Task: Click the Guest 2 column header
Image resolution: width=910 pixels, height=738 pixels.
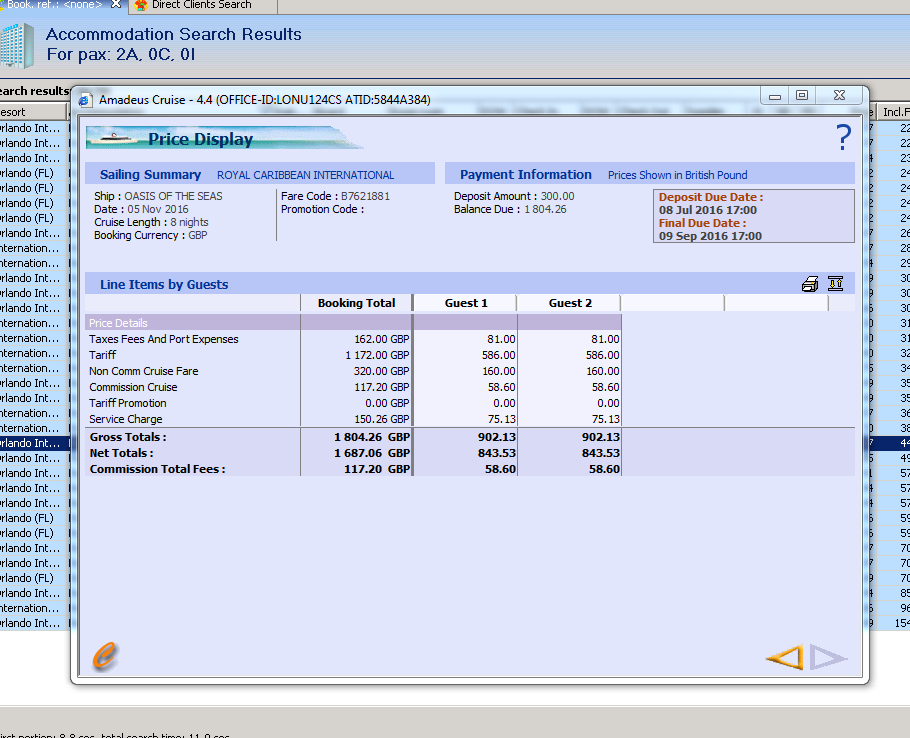Action: point(570,303)
